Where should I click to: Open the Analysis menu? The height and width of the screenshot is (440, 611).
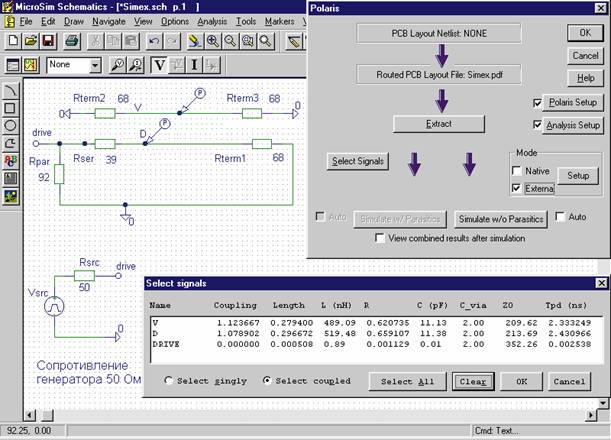[x=212, y=21]
